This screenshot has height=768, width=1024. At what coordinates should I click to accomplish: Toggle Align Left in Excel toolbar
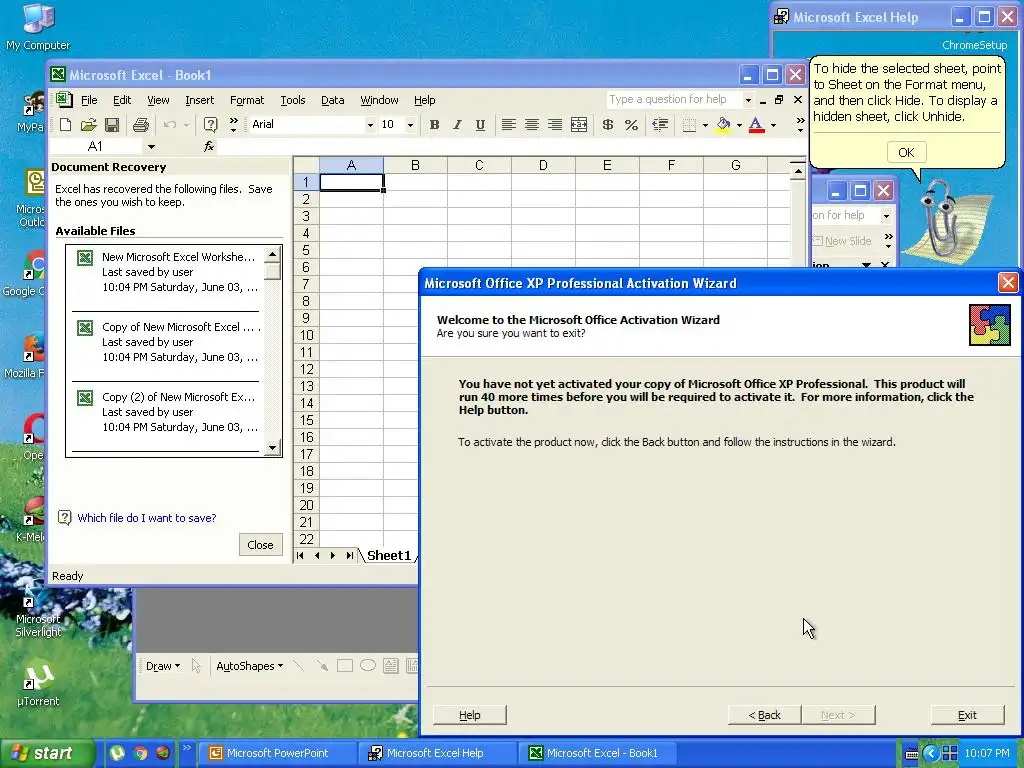click(x=509, y=125)
